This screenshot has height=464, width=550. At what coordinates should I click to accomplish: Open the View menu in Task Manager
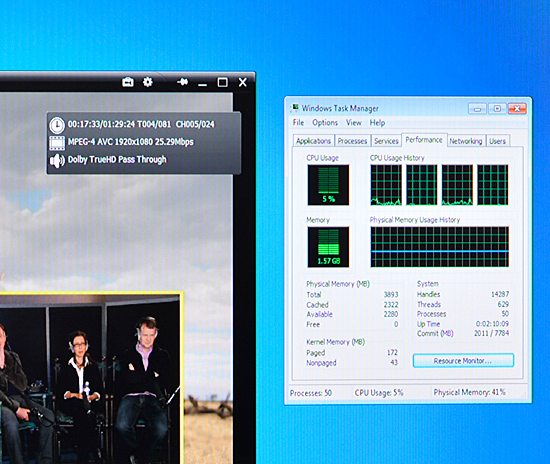tap(354, 123)
